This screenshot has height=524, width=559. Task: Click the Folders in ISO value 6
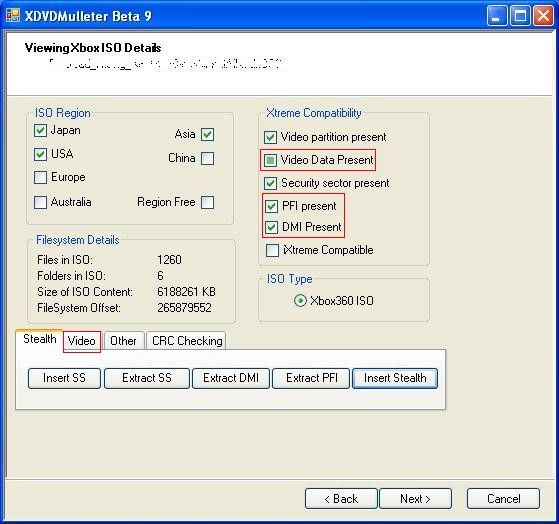[x=160, y=276]
